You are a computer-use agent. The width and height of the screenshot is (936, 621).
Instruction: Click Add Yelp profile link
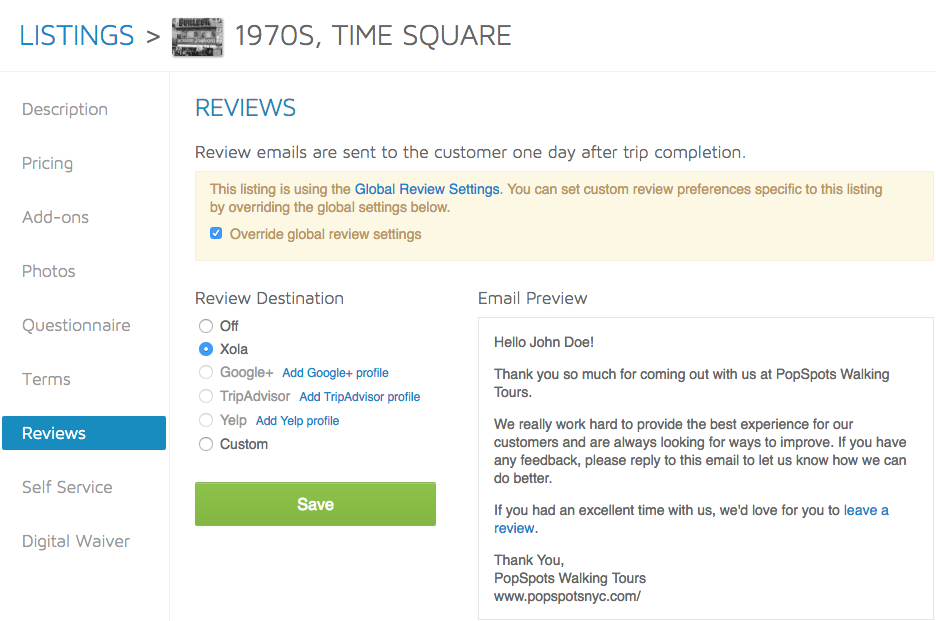[x=297, y=420]
